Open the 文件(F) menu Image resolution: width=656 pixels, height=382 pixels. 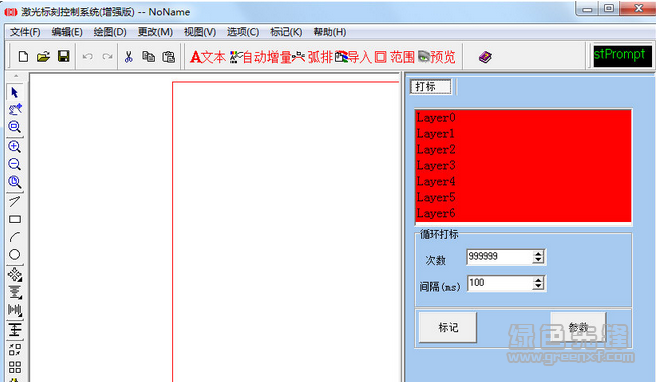[25, 32]
